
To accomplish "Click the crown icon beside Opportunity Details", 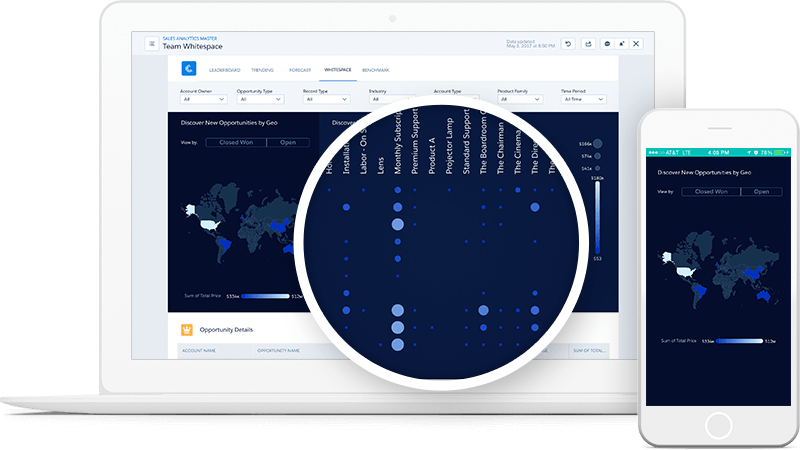I will coord(186,329).
